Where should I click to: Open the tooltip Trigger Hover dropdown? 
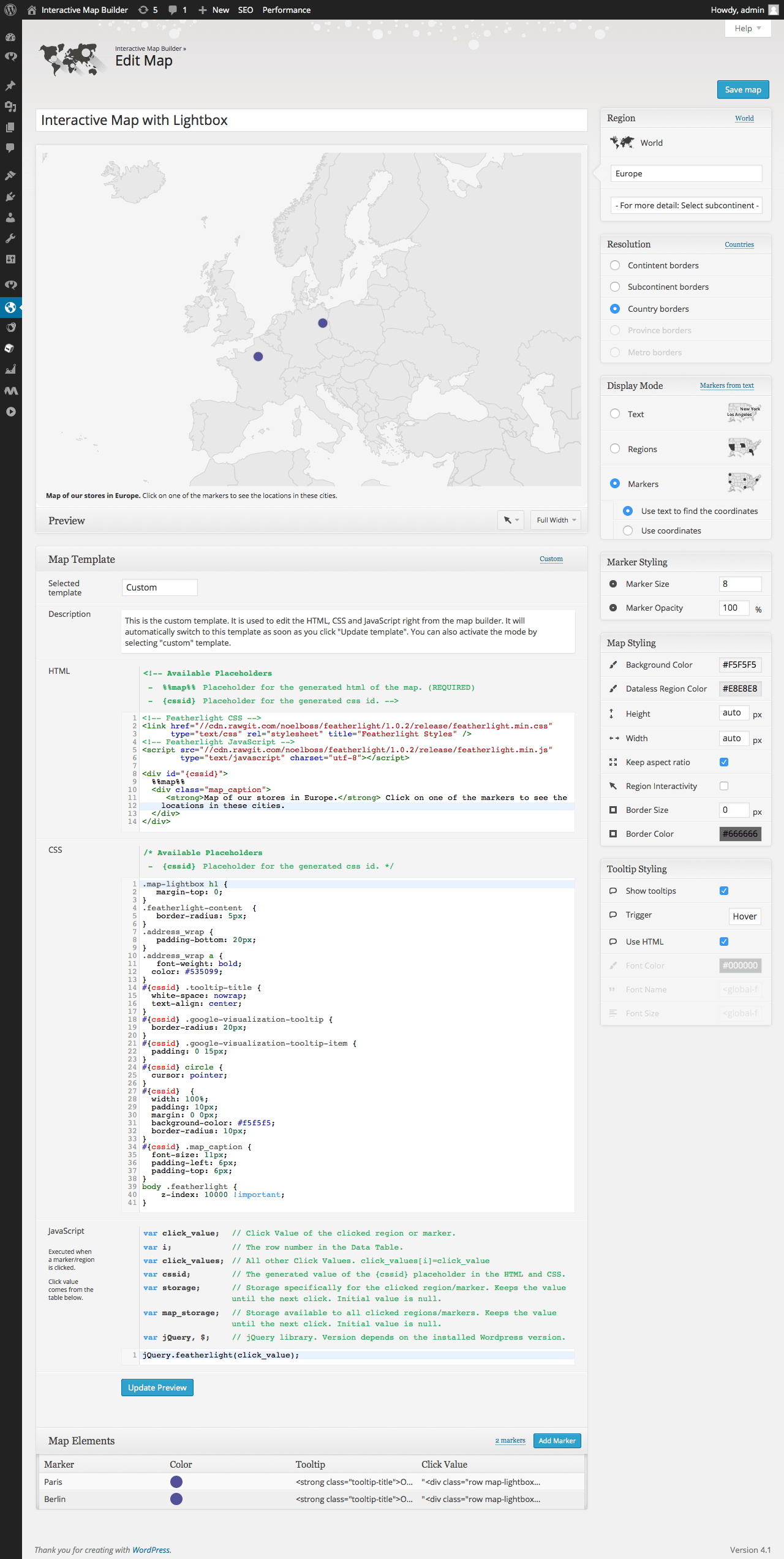pos(745,916)
